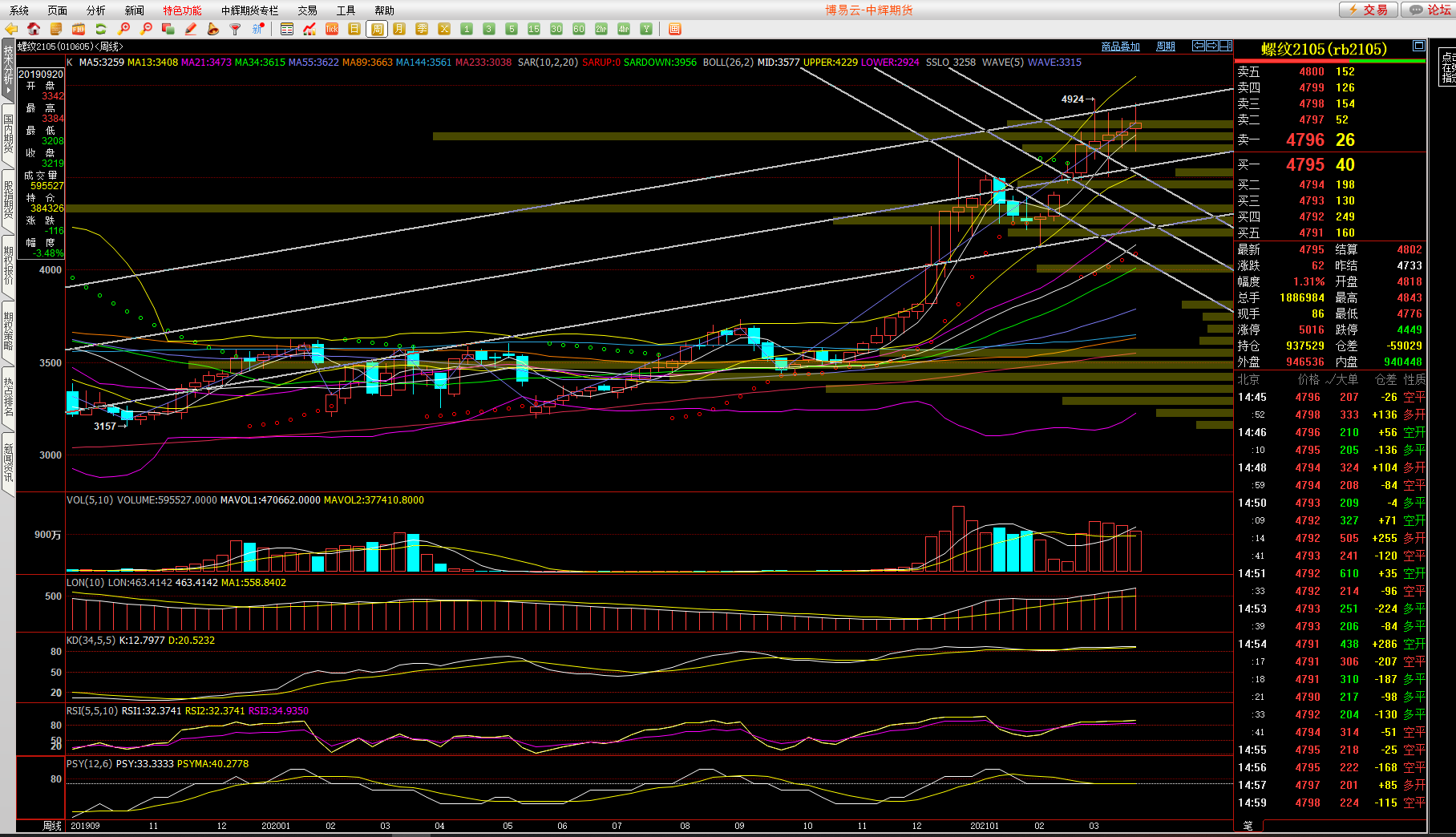
Task: Toggle the split side panel icon
Action: pos(1225,46)
